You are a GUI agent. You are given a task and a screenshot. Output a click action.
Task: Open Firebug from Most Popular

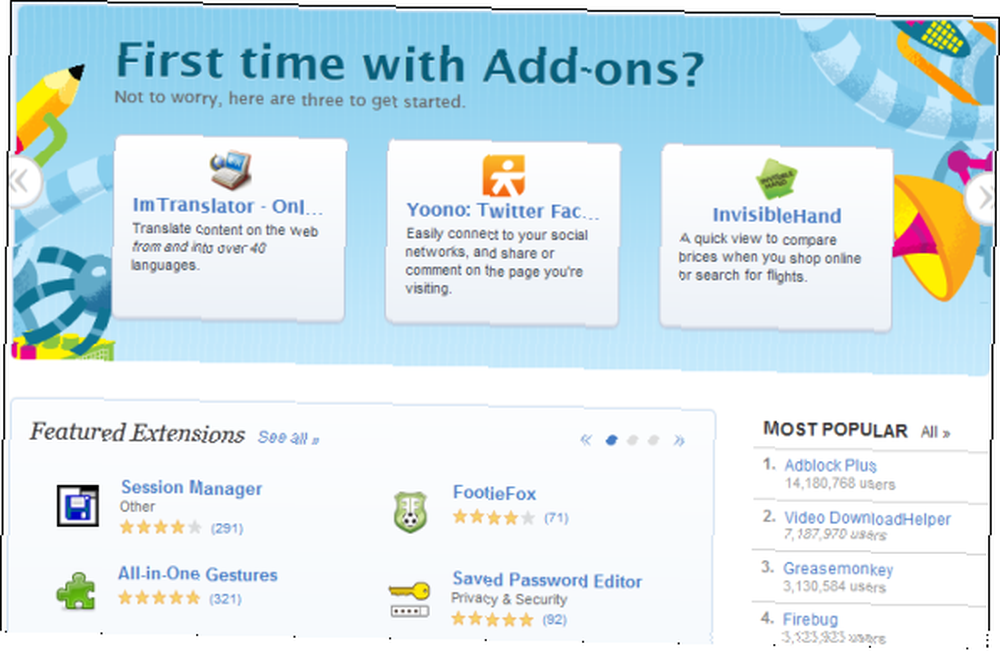point(811,619)
